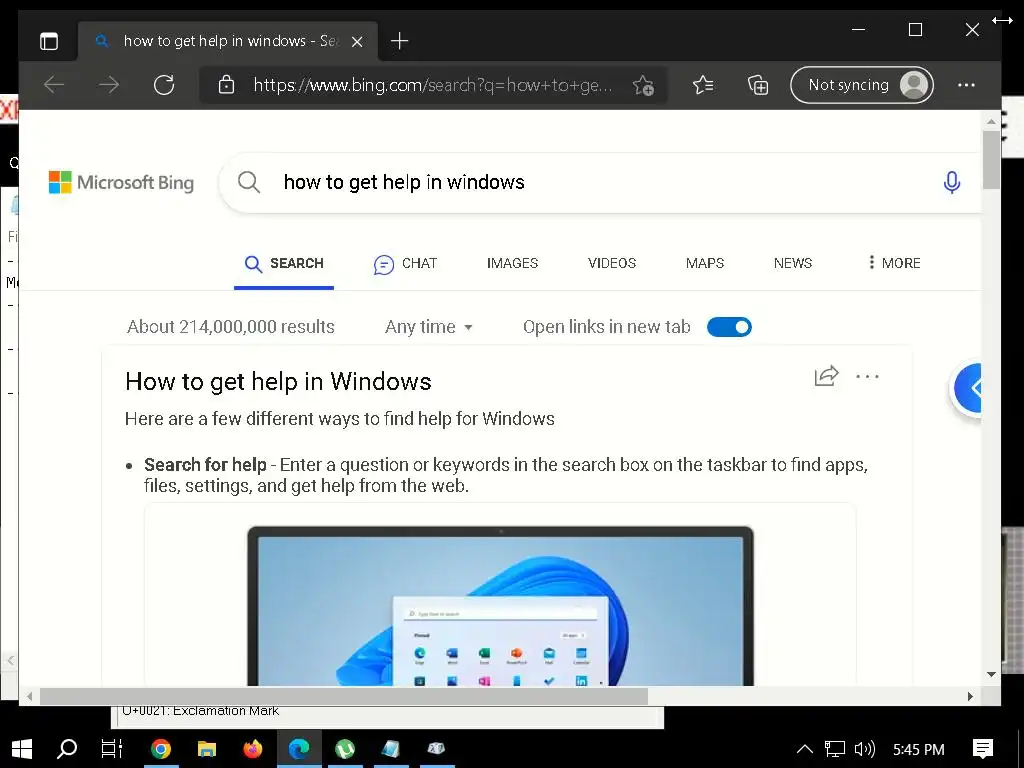
Task: Expand the blue side panel chevron
Action: [968, 388]
